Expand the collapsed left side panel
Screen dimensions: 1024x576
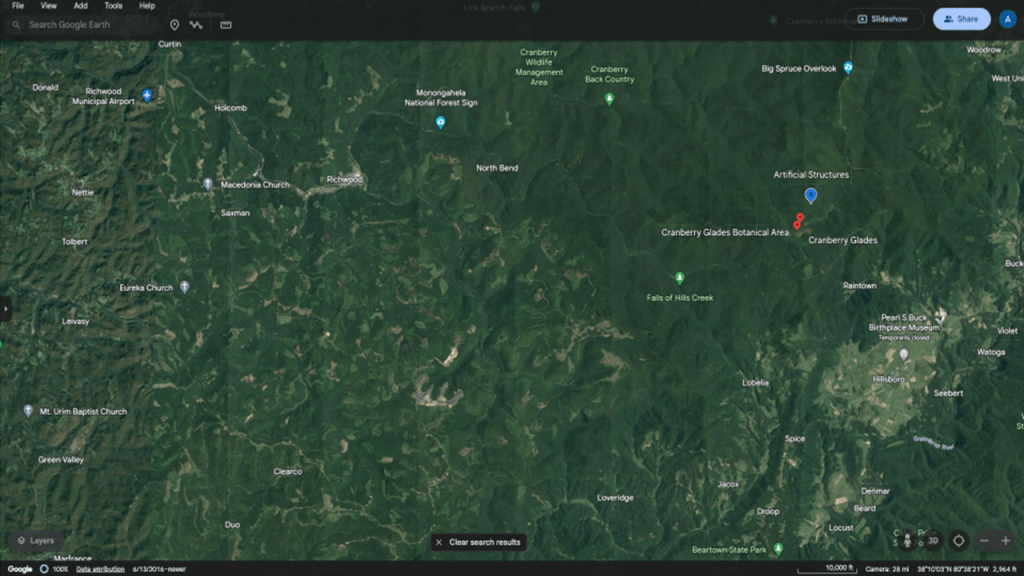[x=5, y=309]
